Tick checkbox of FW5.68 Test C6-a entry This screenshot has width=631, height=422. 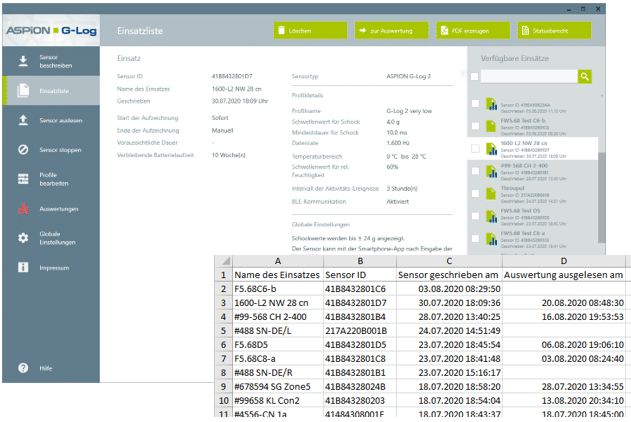[x=475, y=239]
